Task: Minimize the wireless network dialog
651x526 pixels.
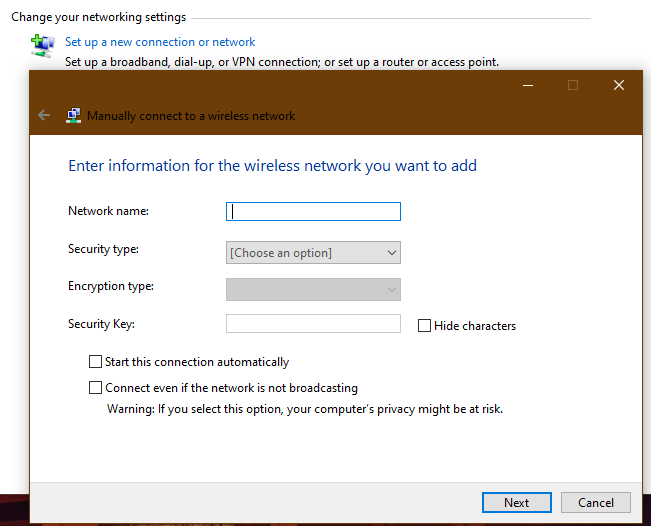Action: 528,85
